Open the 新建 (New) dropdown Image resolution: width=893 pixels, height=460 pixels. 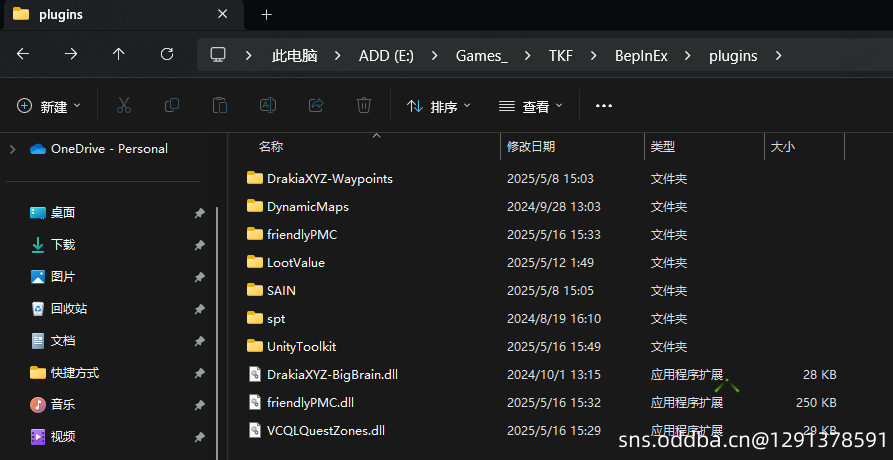[x=49, y=106]
